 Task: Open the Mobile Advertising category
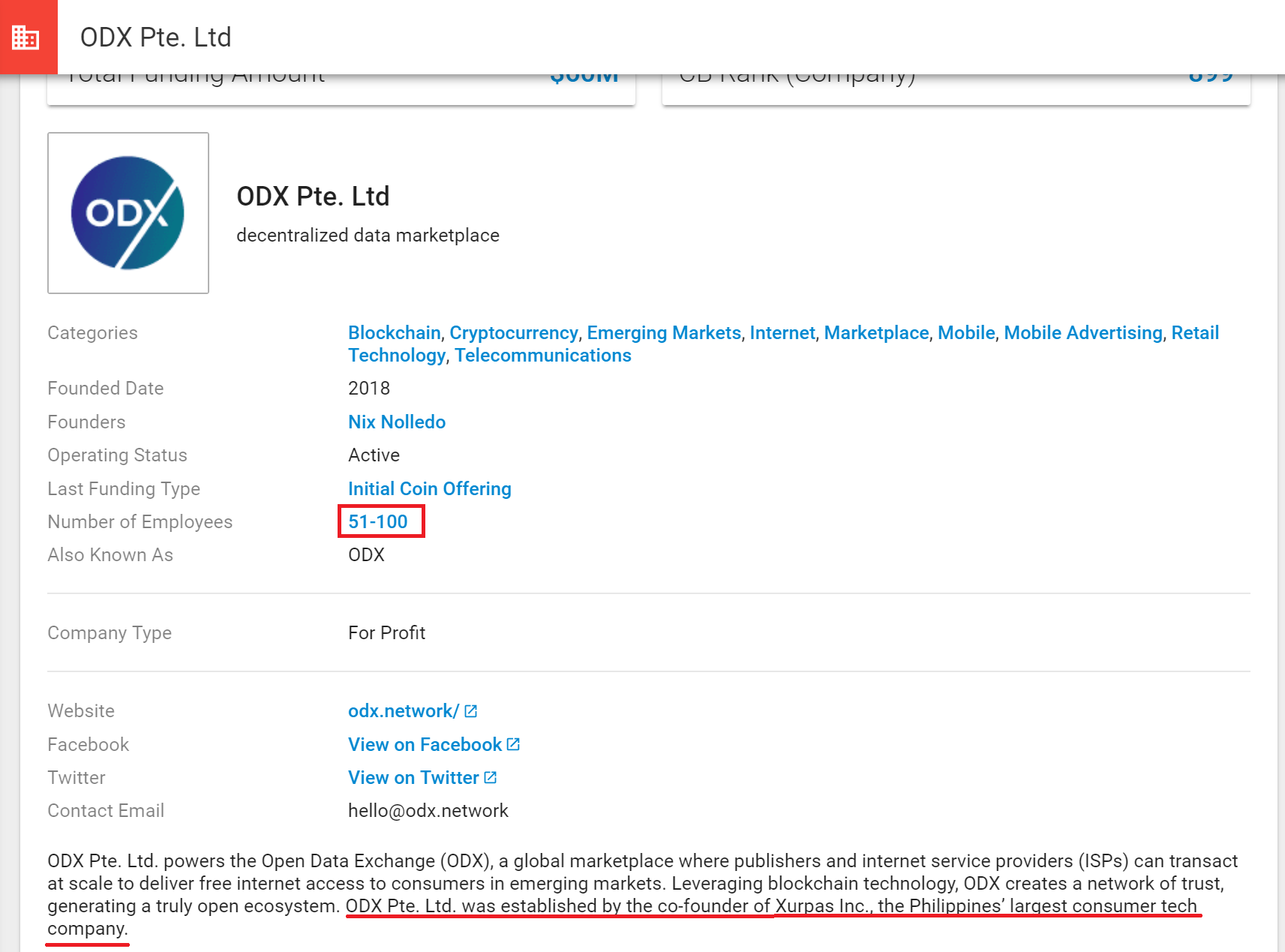[1083, 333]
